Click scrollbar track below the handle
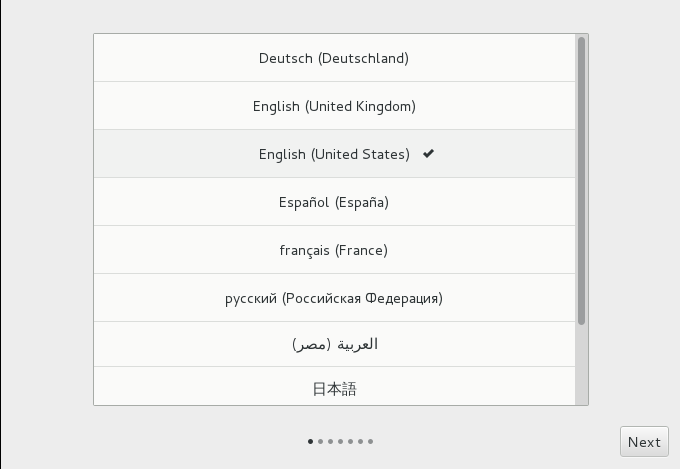The width and height of the screenshot is (680, 469). [582, 365]
